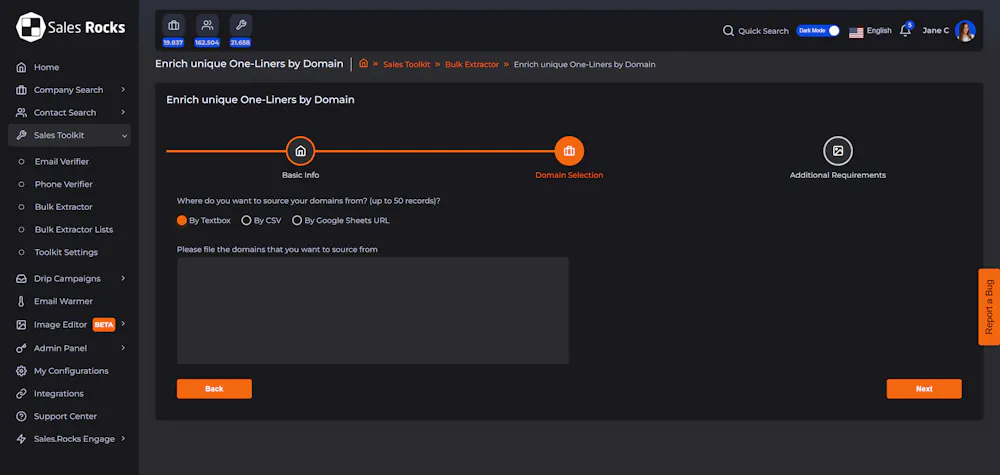
Task: Open Bulk Extractor Lists menu item
Action: point(74,229)
